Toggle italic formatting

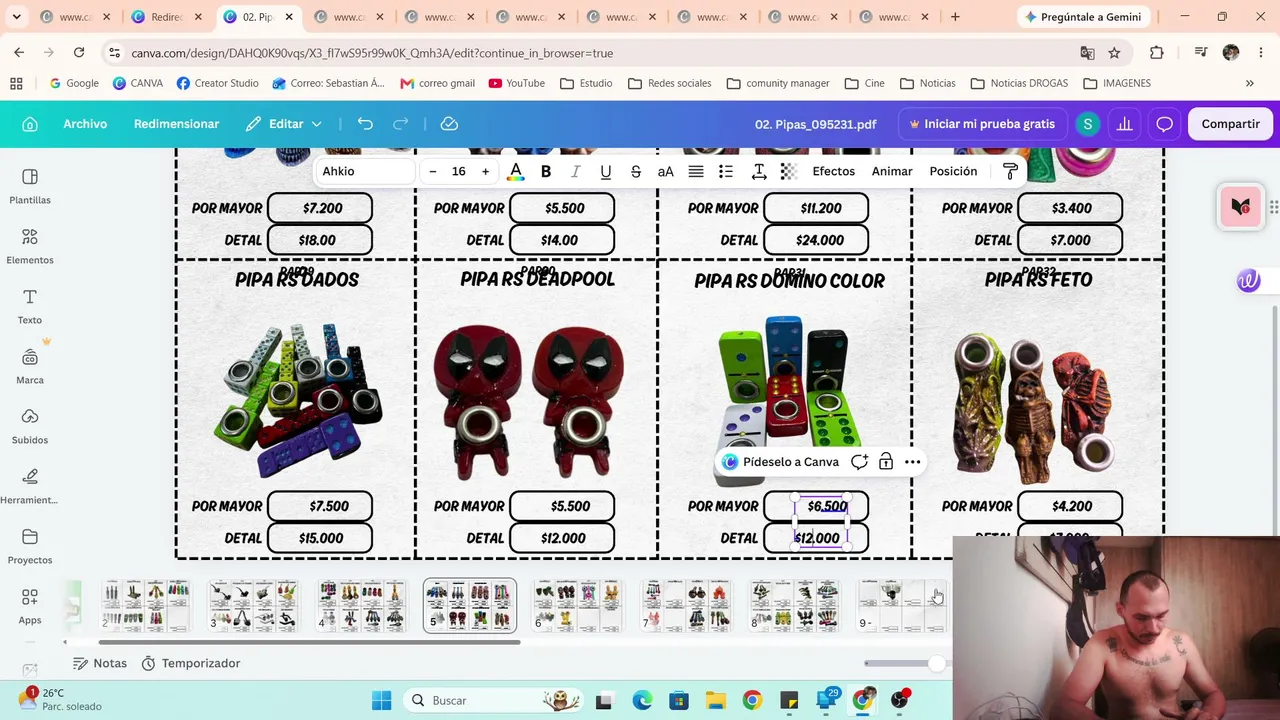pos(575,172)
